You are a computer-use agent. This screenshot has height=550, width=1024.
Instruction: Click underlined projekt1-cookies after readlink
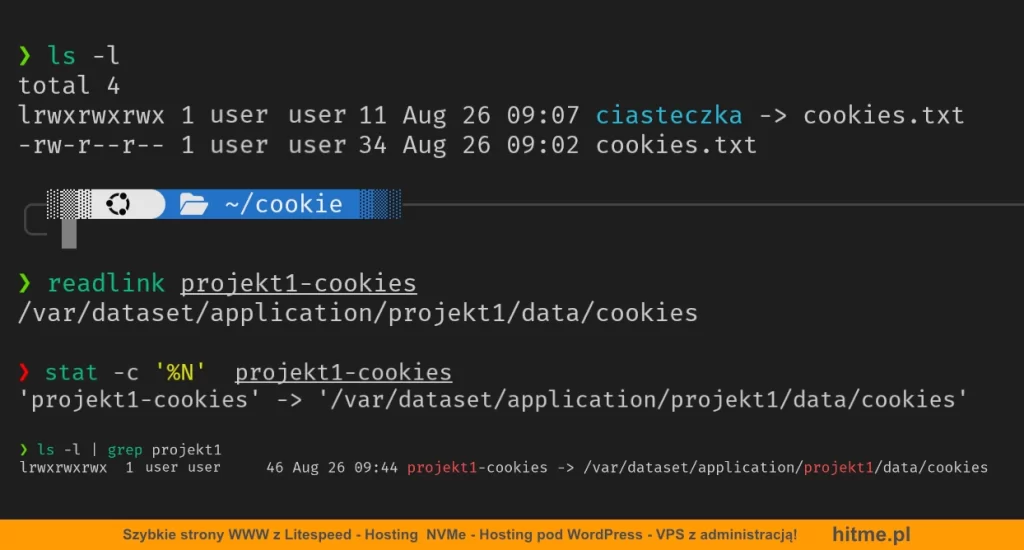point(298,284)
